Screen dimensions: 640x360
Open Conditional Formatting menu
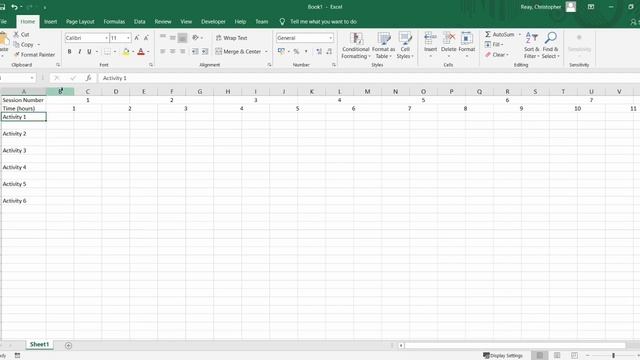[x=356, y=45]
